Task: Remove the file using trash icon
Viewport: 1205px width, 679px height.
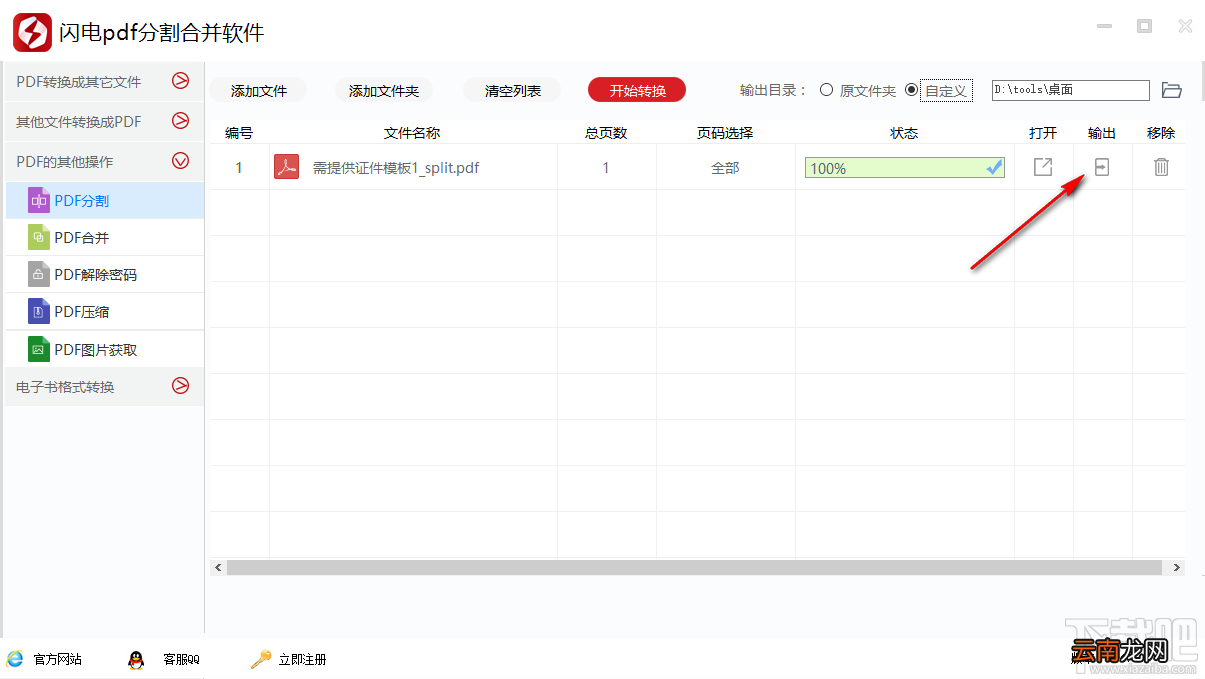Action: (1161, 167)
